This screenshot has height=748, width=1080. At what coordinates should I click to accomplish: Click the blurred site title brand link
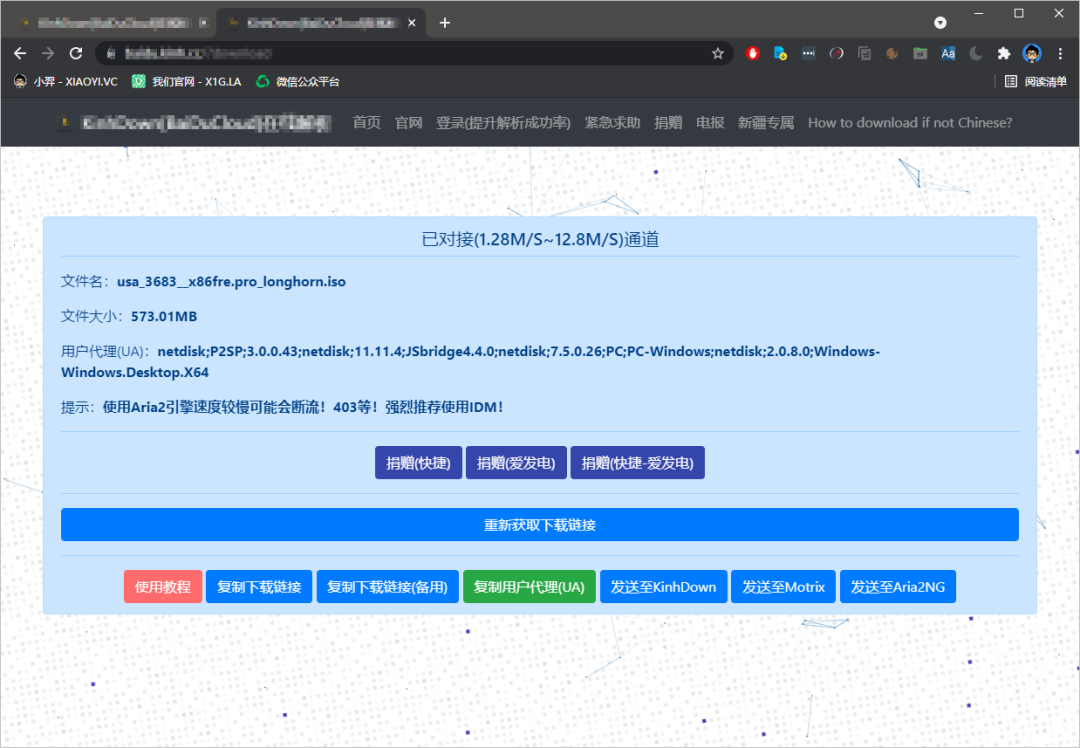pyautogui.click(x=195, y=123)
